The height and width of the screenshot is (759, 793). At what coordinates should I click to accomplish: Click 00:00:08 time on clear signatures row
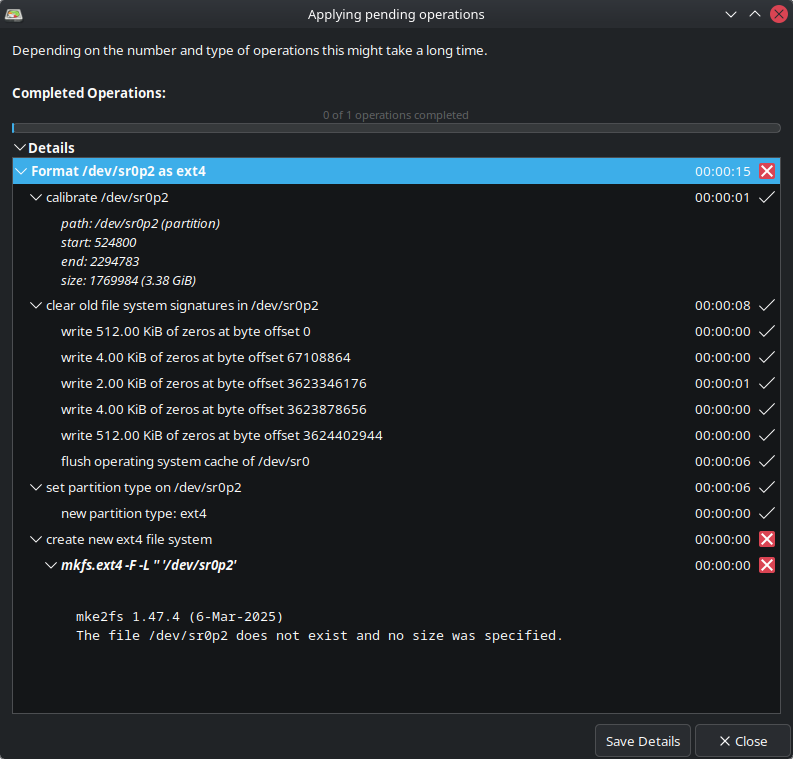point(723,305)
